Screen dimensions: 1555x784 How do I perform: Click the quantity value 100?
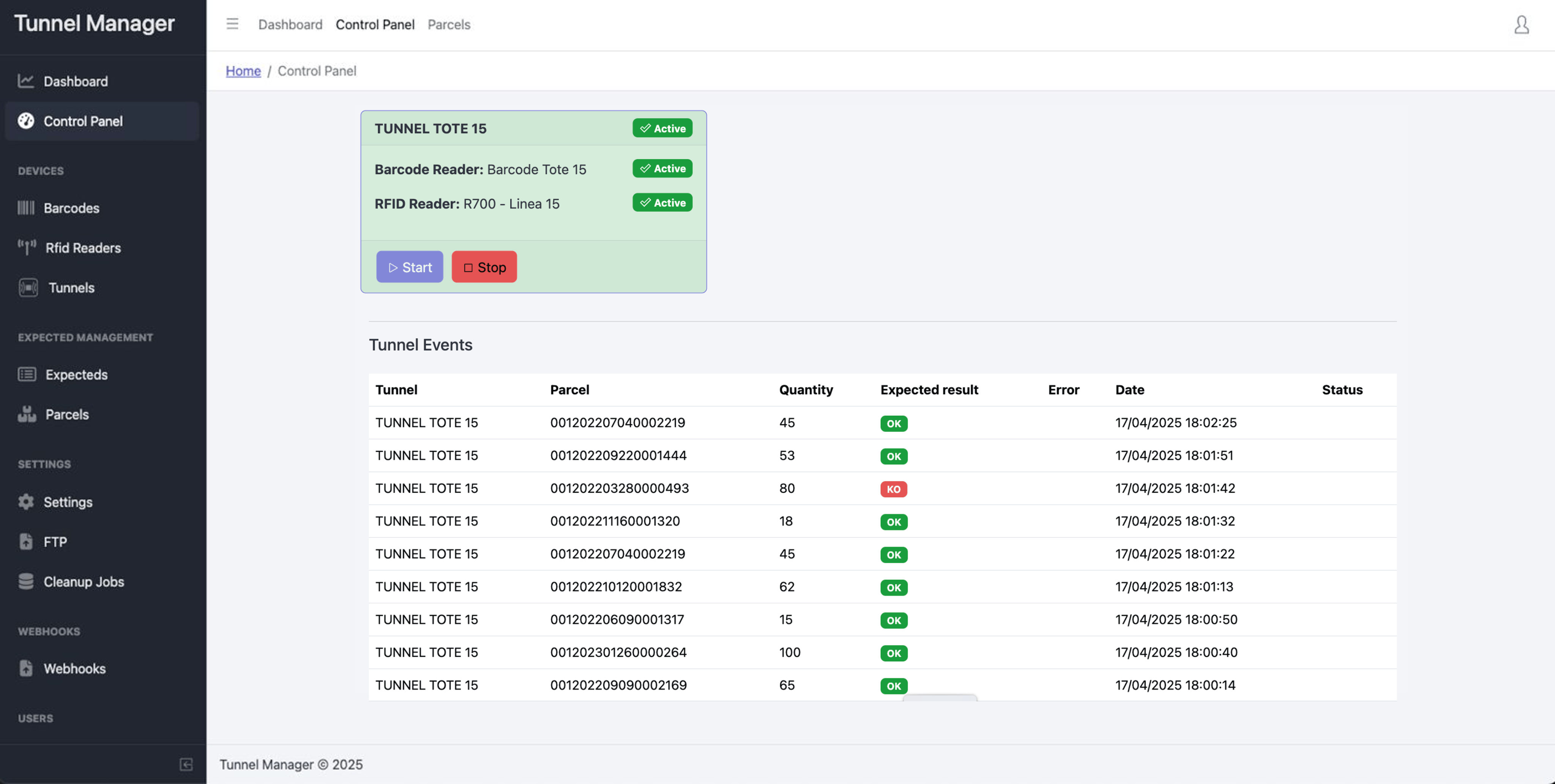(790, 652)
